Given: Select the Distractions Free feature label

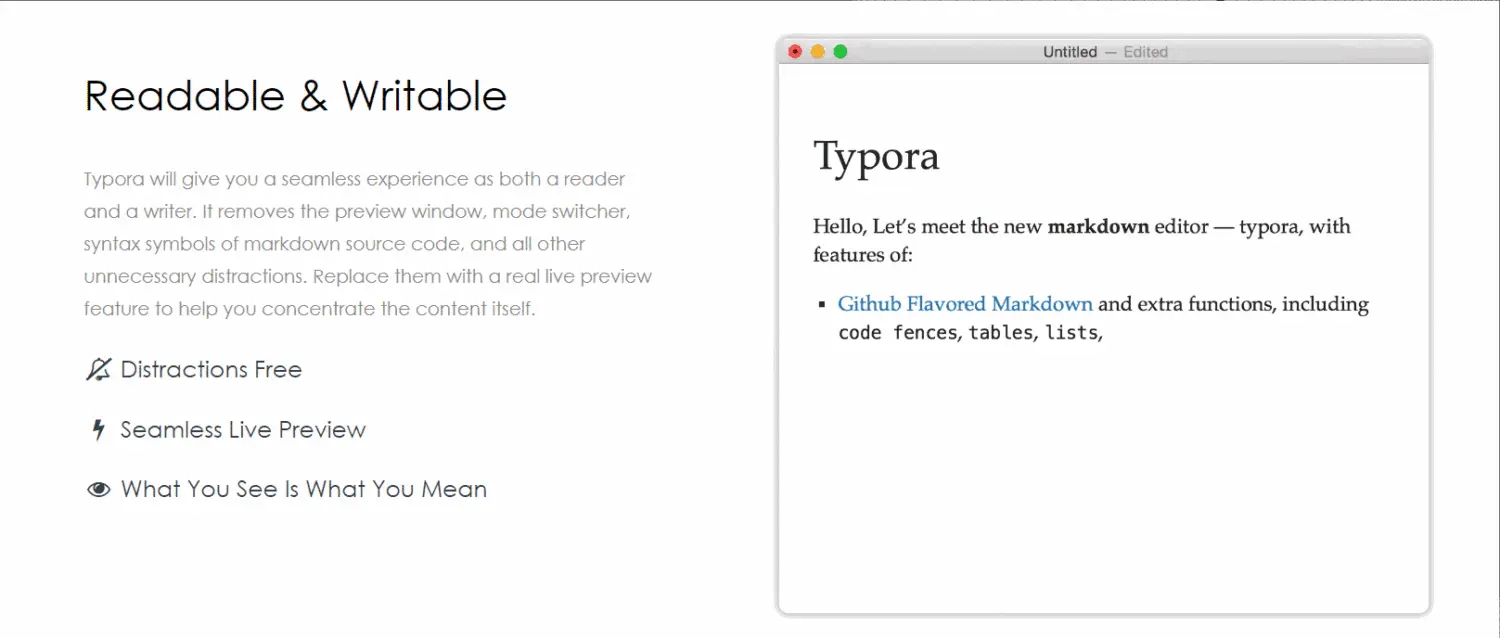Looking at the screenshot, I should pyautogui.click(x=211, y=370).
